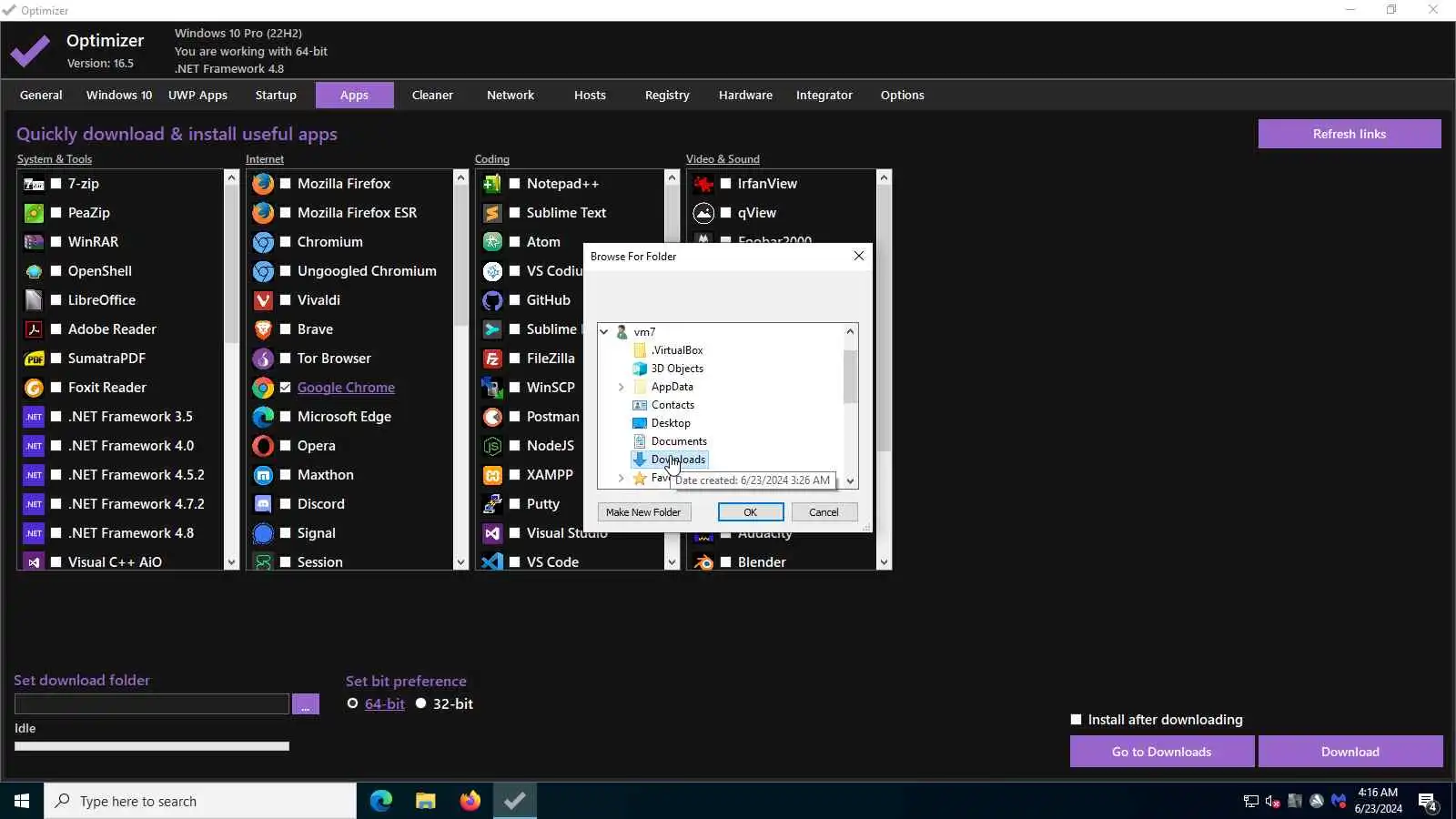Open File Explorer from the taskbar
The height and width of the screenshot is (819, 1456).
click(425, 801)
